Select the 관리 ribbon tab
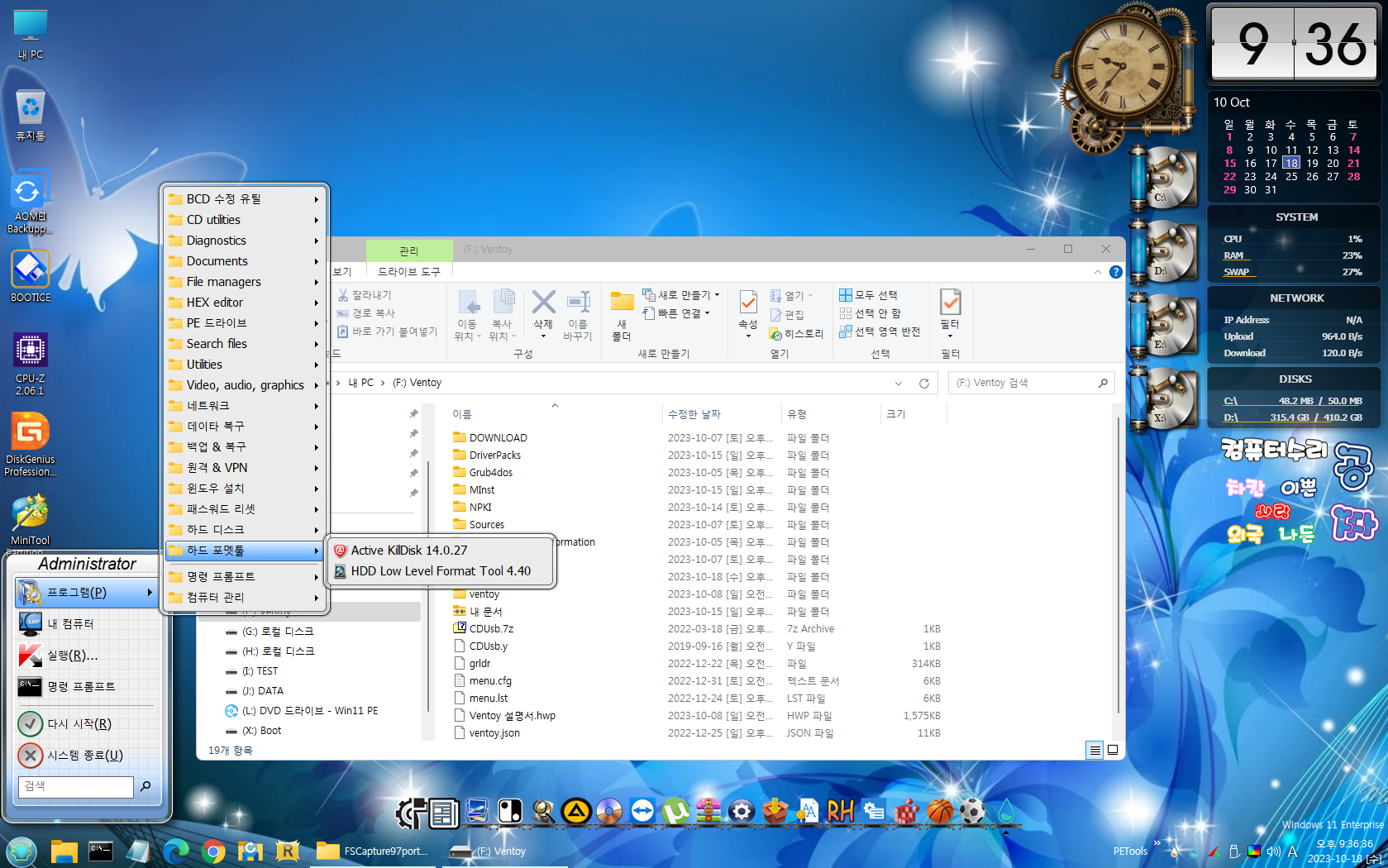This screenshot has height=868, width=1388. coord(409,250)
